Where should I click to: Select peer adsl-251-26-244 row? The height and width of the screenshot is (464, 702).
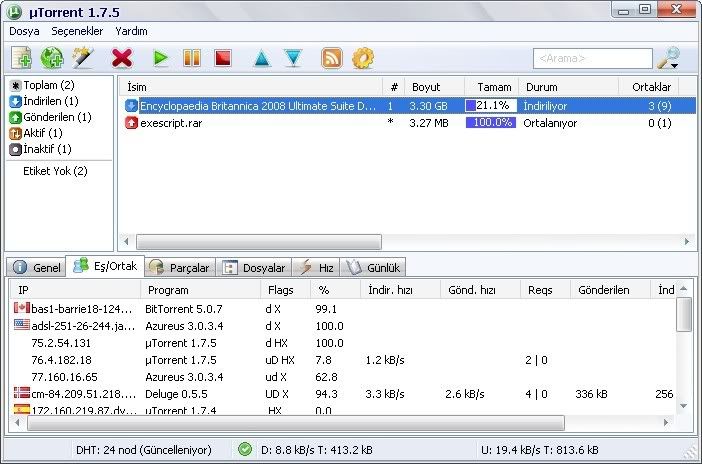pos(343,326)
